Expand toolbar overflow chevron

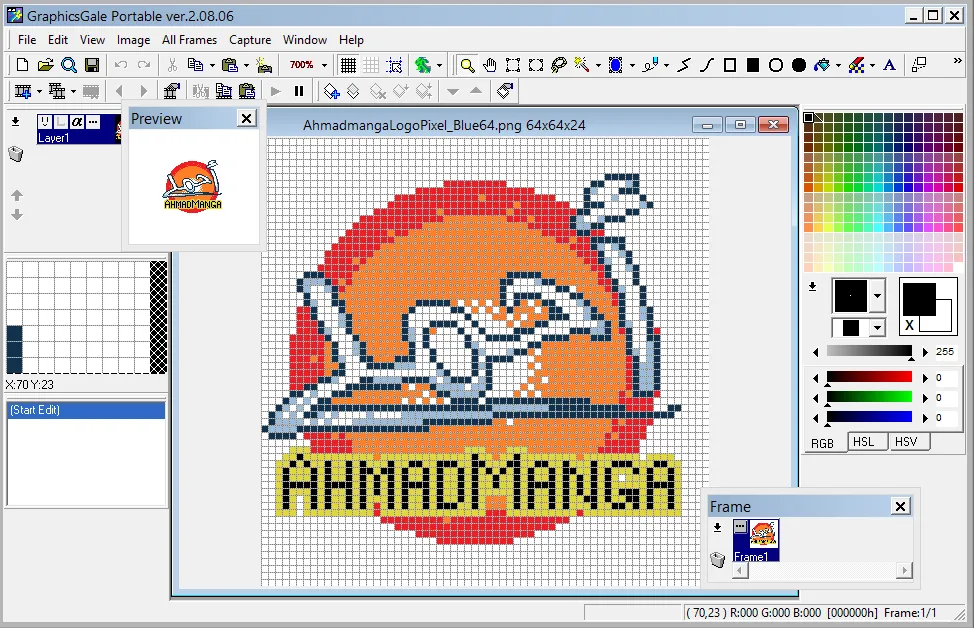(x=957, y=61)
